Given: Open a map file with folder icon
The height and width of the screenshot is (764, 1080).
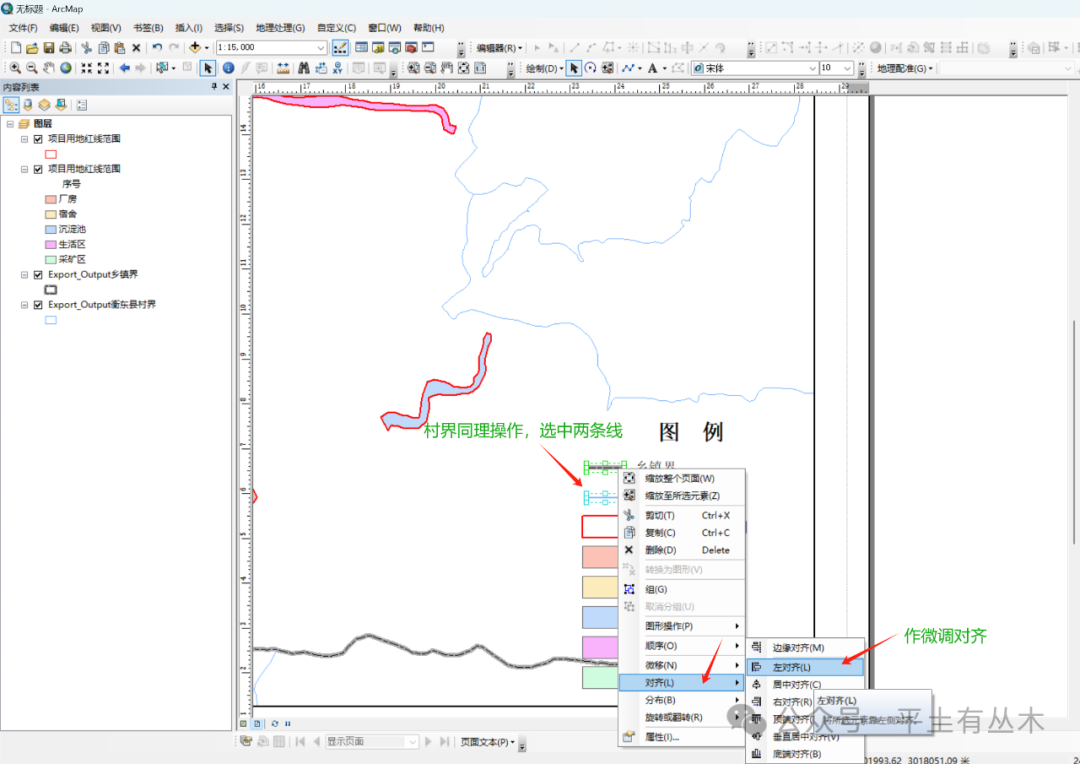Looking at the screenshot, I should (32, 48).
